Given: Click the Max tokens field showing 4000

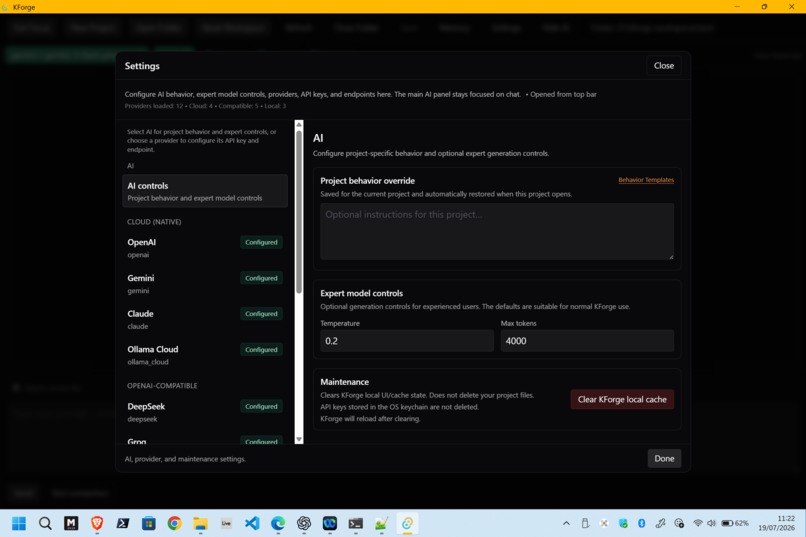Looking at the screenshot, I should 587,341.
